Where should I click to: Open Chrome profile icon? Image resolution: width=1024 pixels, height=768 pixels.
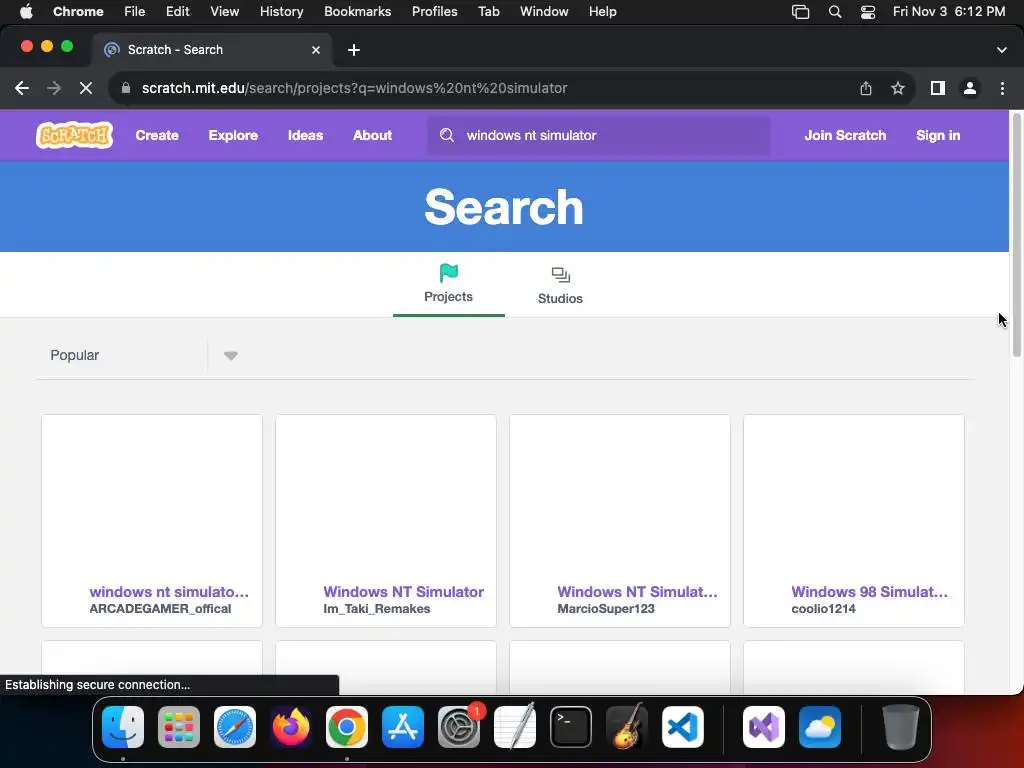[x=970, y=88]
